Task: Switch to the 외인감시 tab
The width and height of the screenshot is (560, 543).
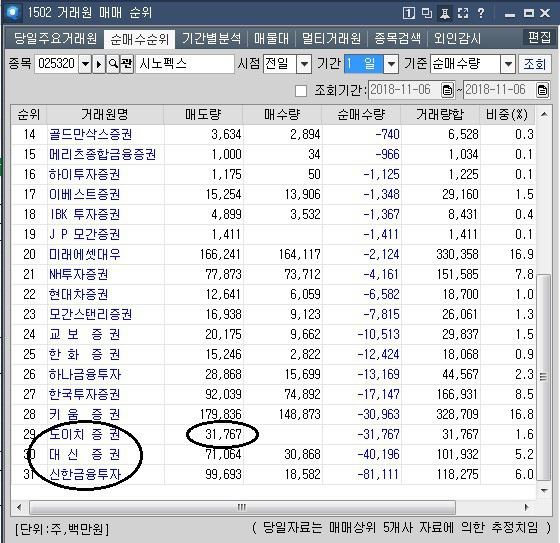Action: click(458, 38)
